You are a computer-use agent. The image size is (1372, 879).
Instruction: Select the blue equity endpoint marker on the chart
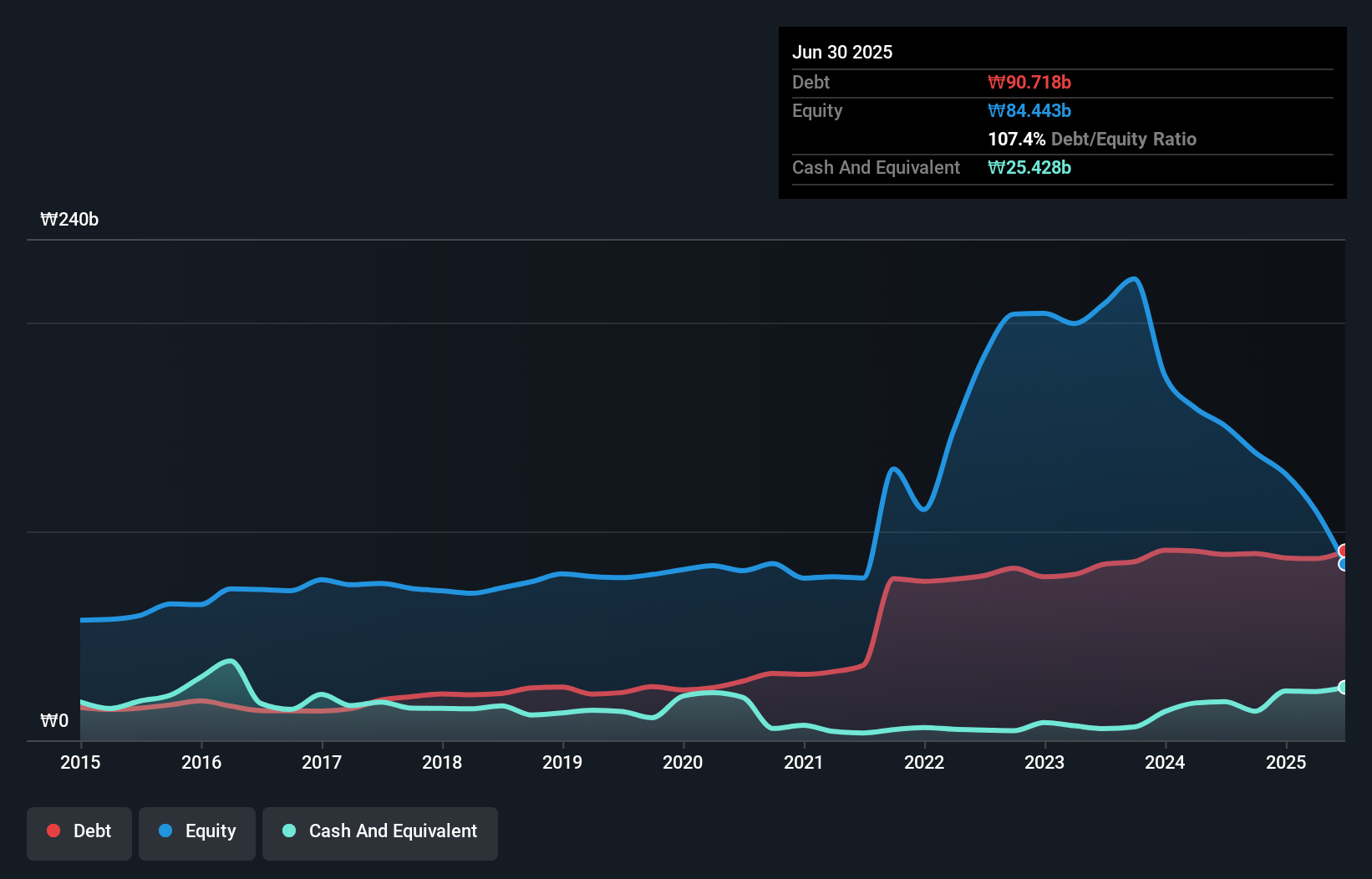point(1344,565)
